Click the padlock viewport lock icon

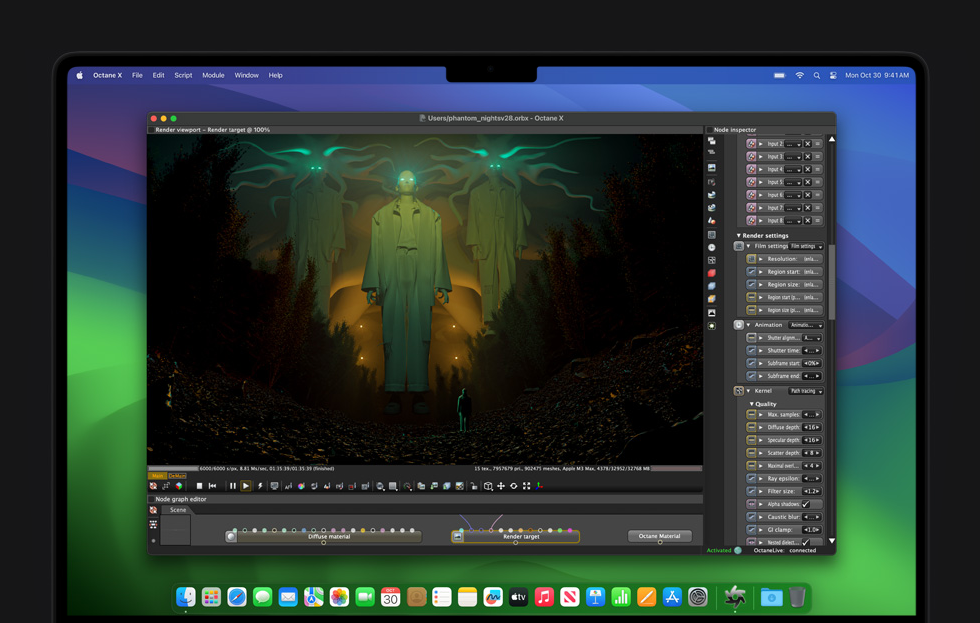[x=474, y=486]
